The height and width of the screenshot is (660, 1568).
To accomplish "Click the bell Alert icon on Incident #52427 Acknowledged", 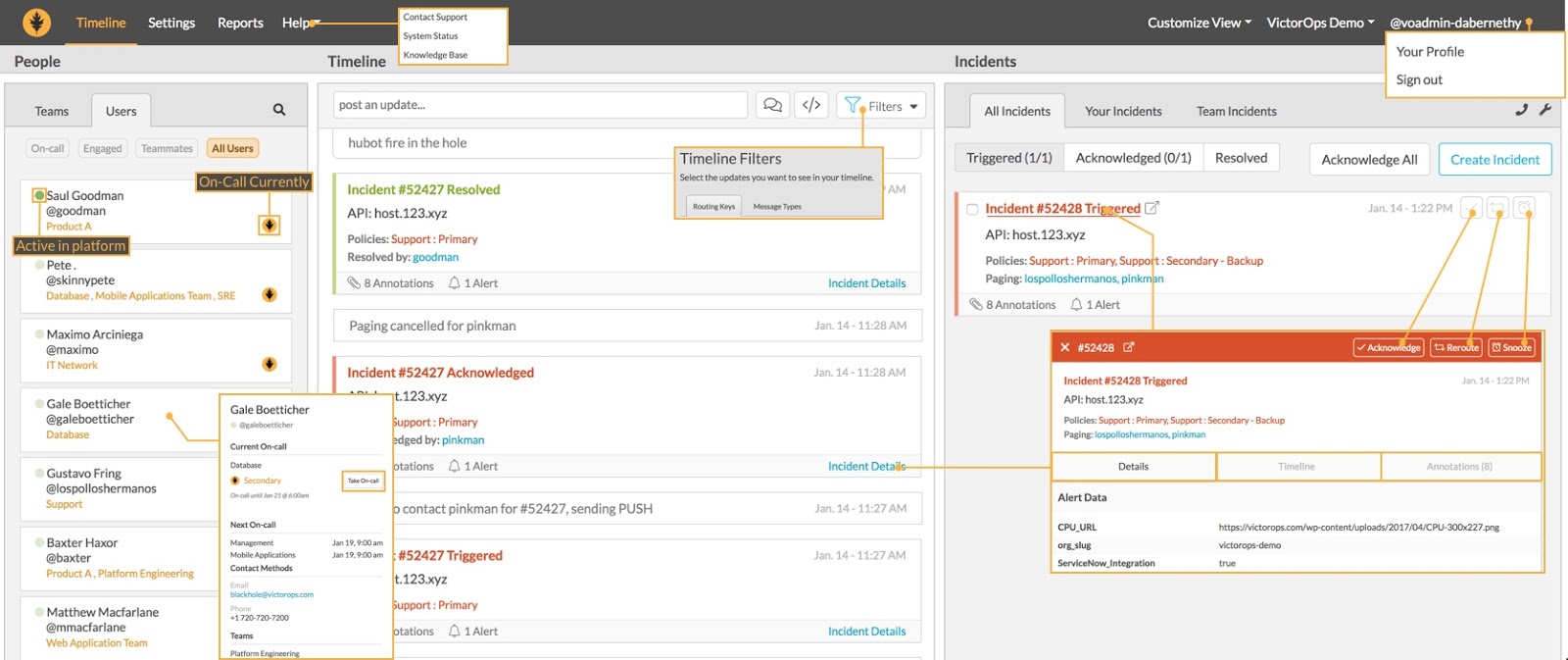I will coord(455,466).
